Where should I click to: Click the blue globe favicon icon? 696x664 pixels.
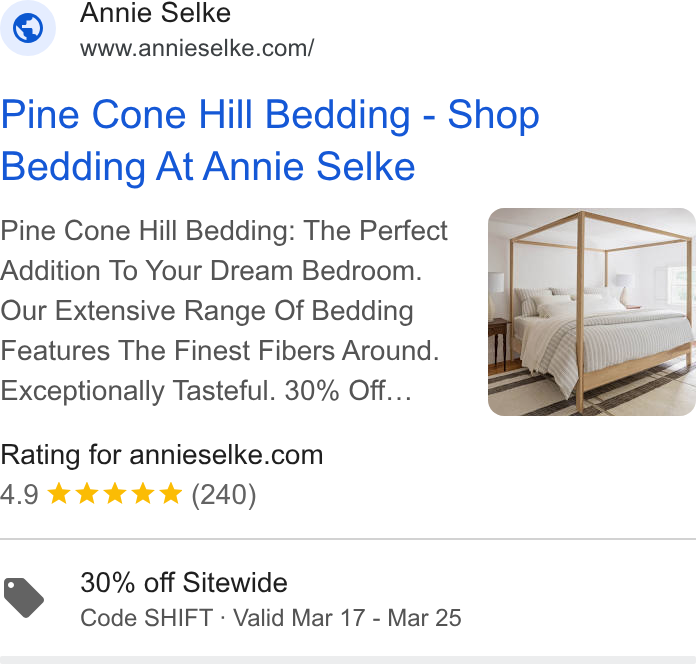click(28, 28)
